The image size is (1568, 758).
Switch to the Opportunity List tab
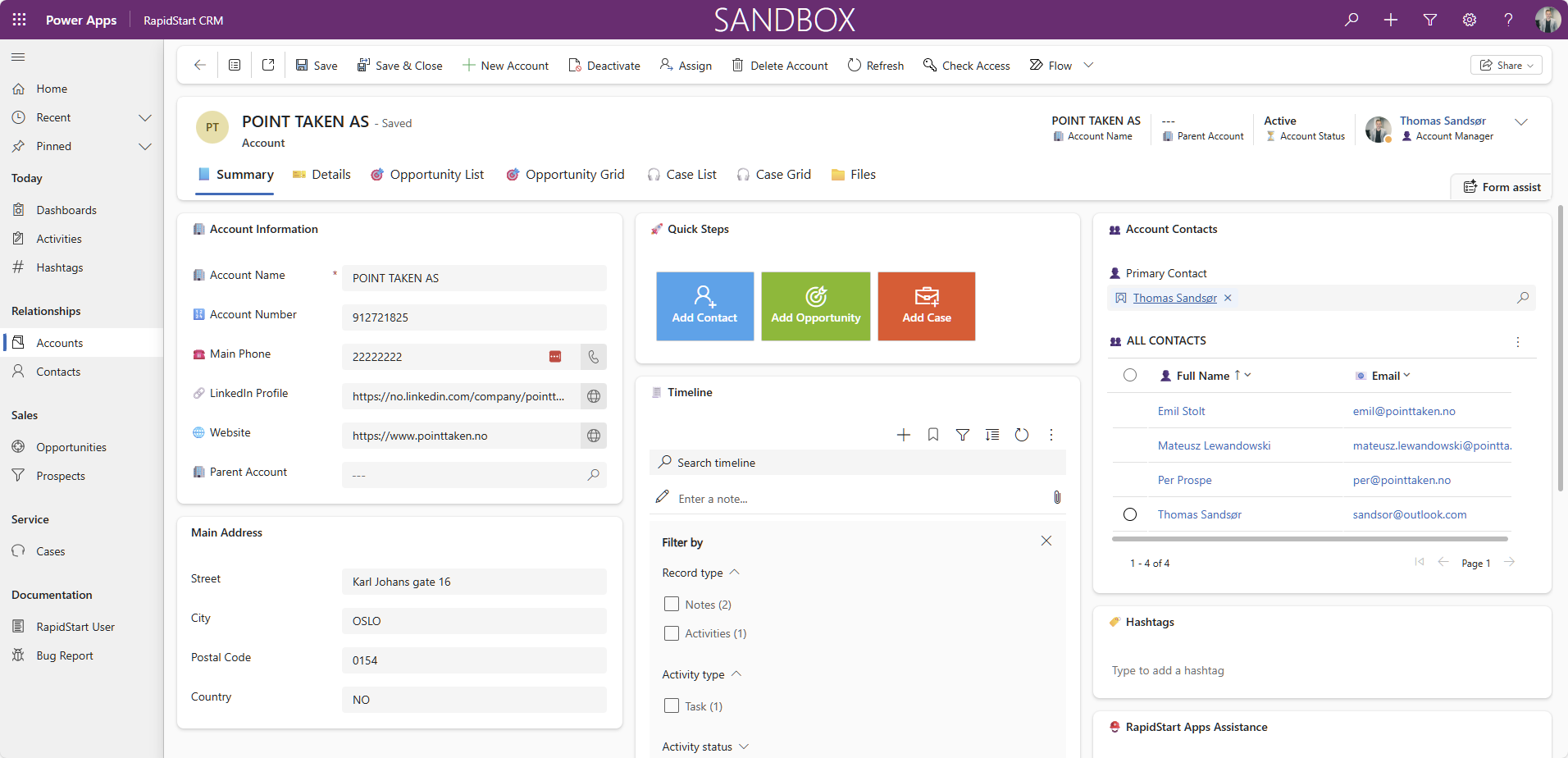point(427,174)
